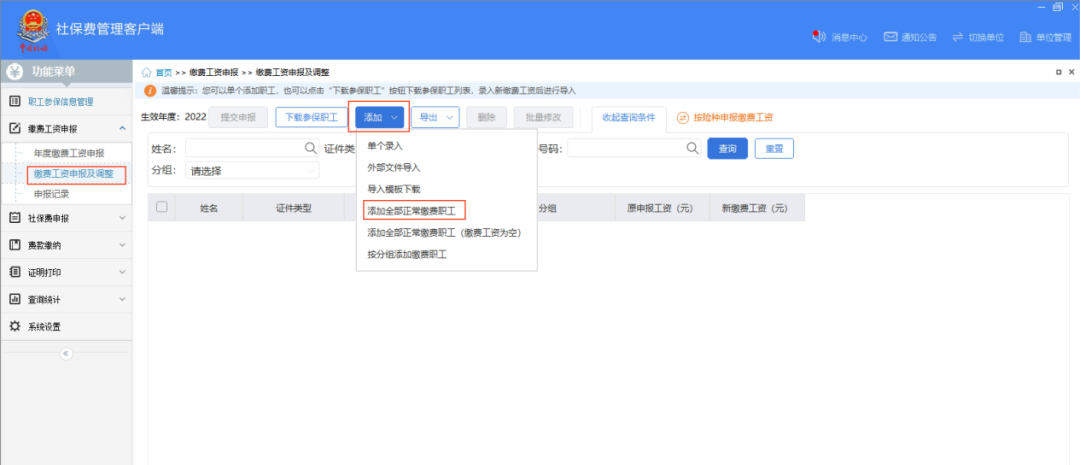Open the 分组 请选择 combo box
The height and width of the screenshot is (465, 1081).
252,170
